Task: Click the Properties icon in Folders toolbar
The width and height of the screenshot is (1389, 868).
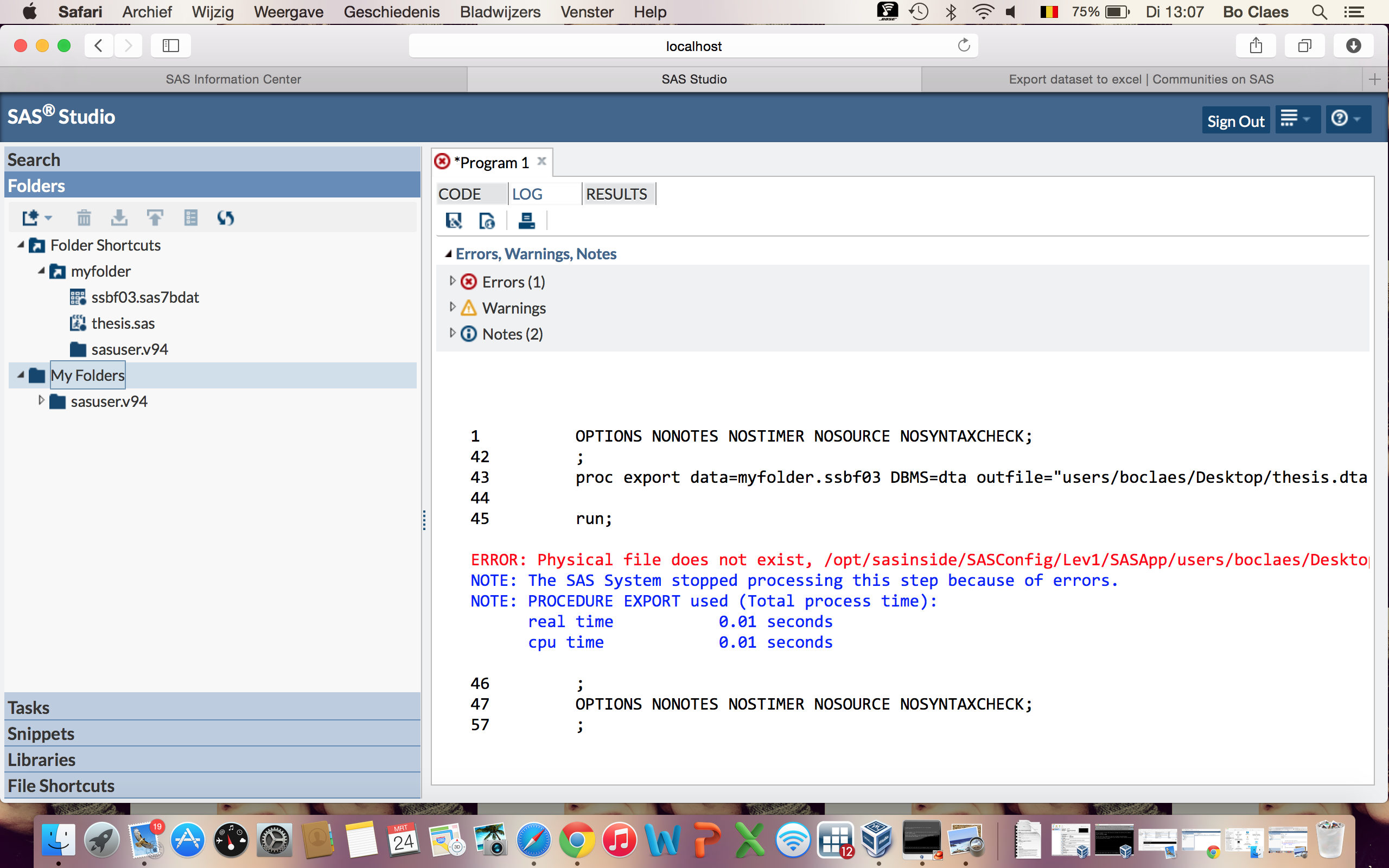Action: point(190,218)
